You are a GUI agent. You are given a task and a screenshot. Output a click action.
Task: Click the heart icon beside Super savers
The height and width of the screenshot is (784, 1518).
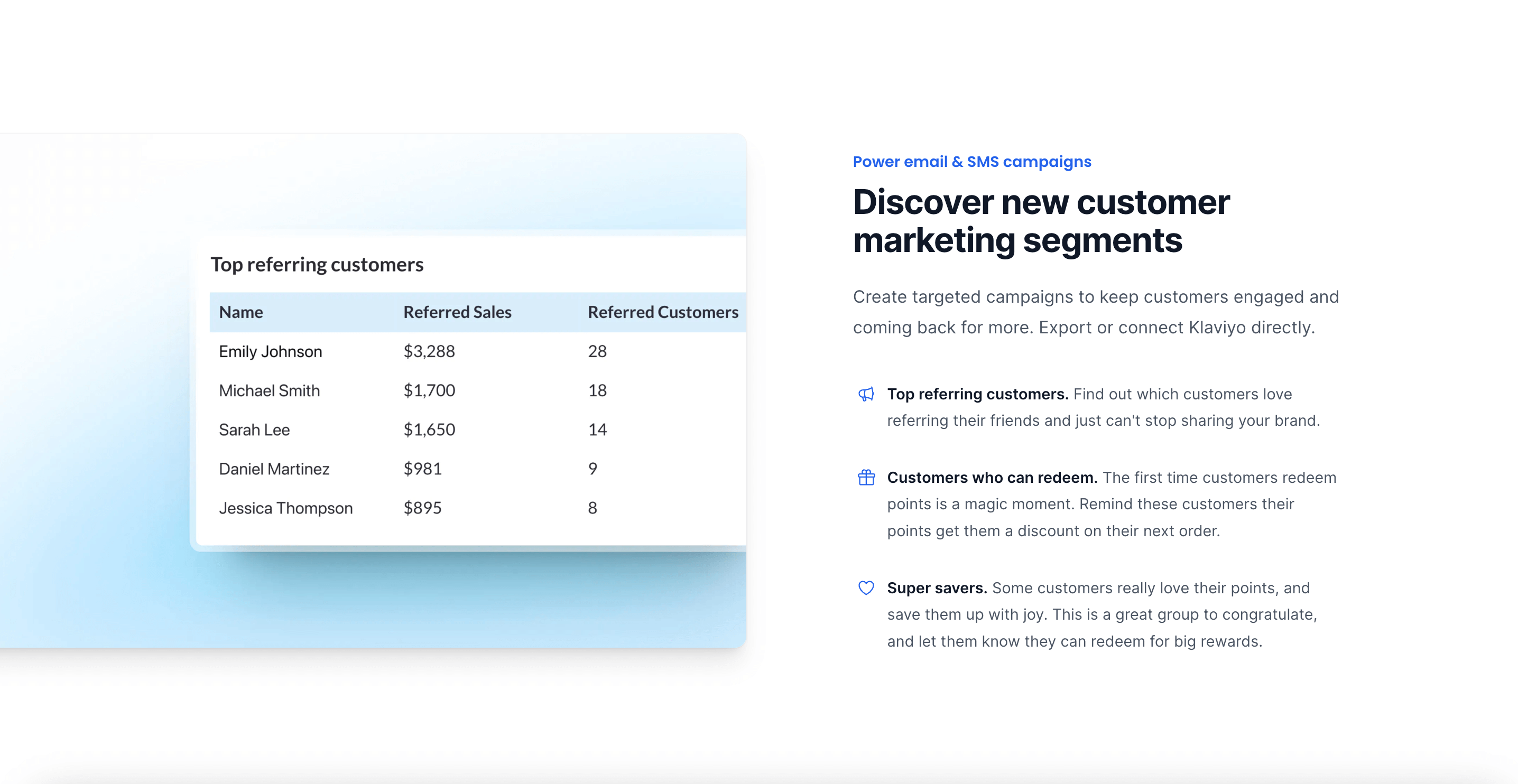pos(866,587)
